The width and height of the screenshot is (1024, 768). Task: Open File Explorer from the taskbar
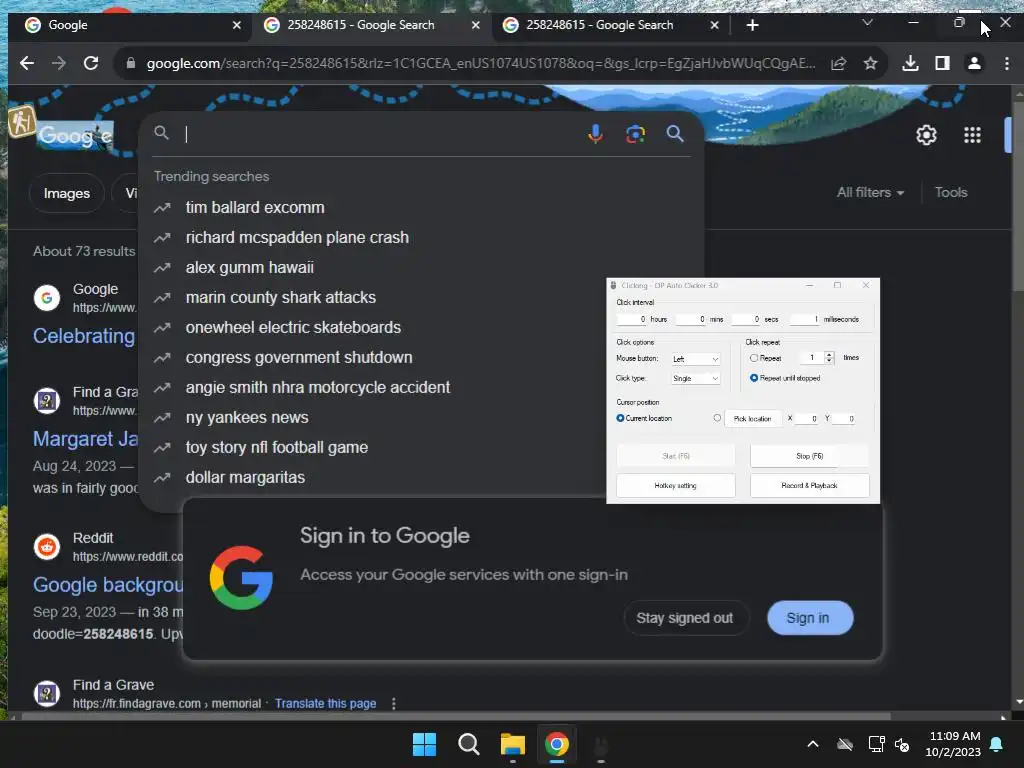click(513, 744)
